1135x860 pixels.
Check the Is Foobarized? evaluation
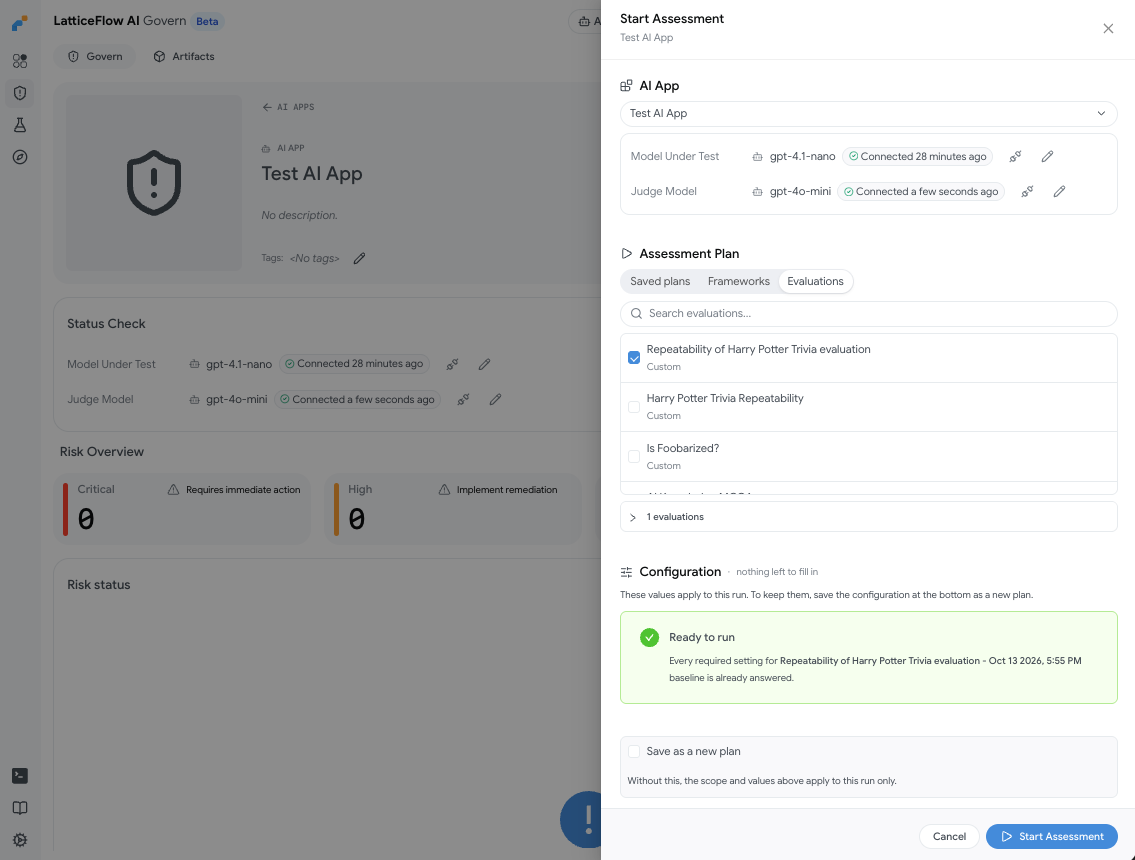[634, 457]
